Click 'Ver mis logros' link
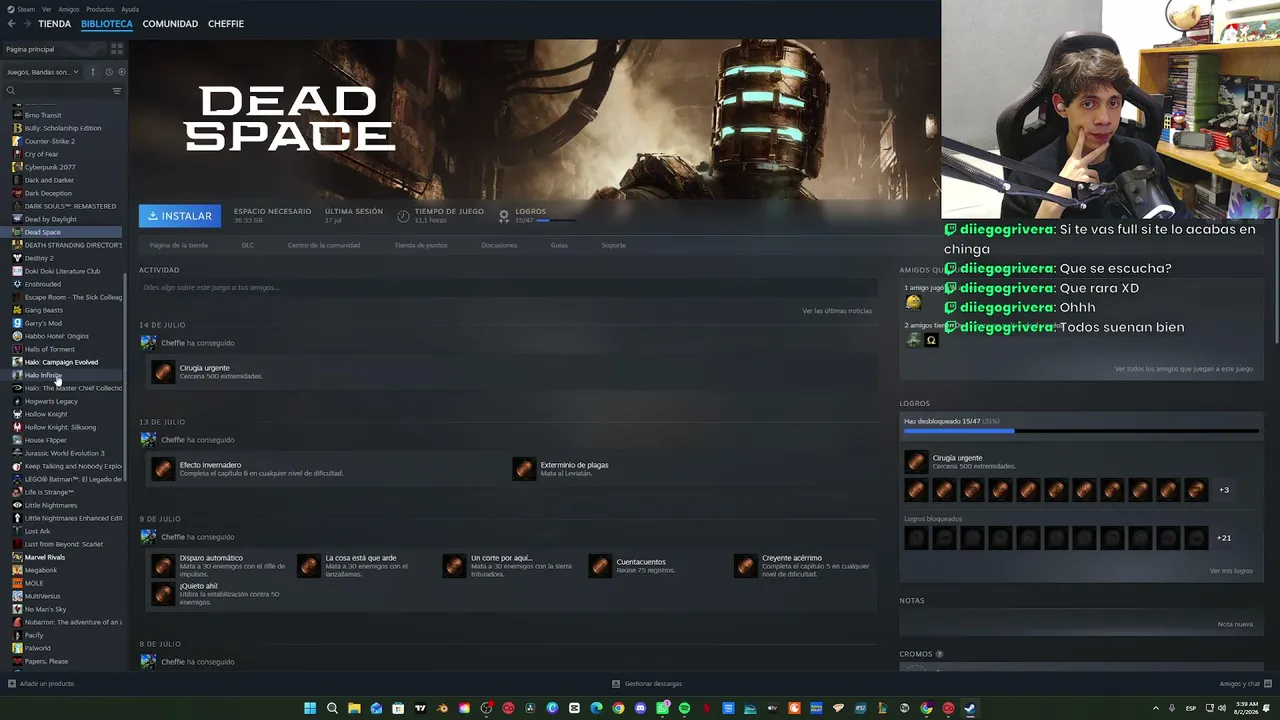The width and height of the screenshot is (1280, 720). click(x=1231, y=571)
